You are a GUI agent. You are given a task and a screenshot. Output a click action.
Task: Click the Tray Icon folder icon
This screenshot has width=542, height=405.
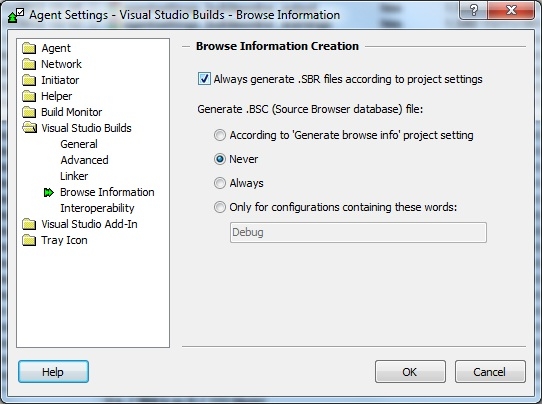pos(29,240)
